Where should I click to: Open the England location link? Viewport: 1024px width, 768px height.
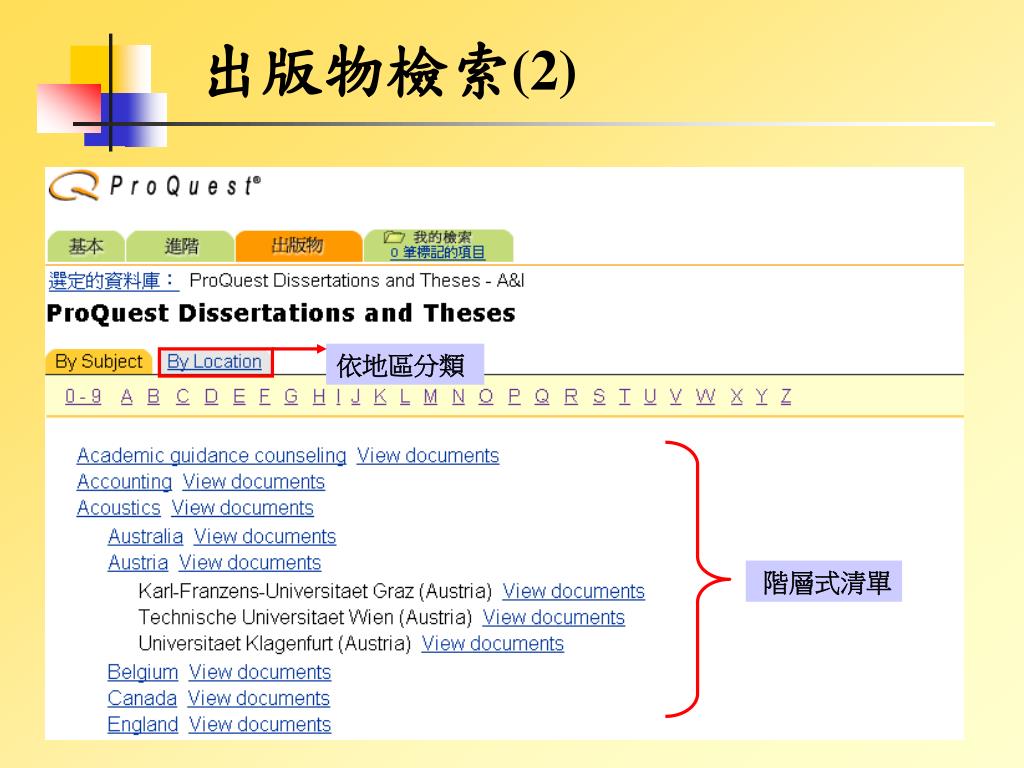click(142, 725)
